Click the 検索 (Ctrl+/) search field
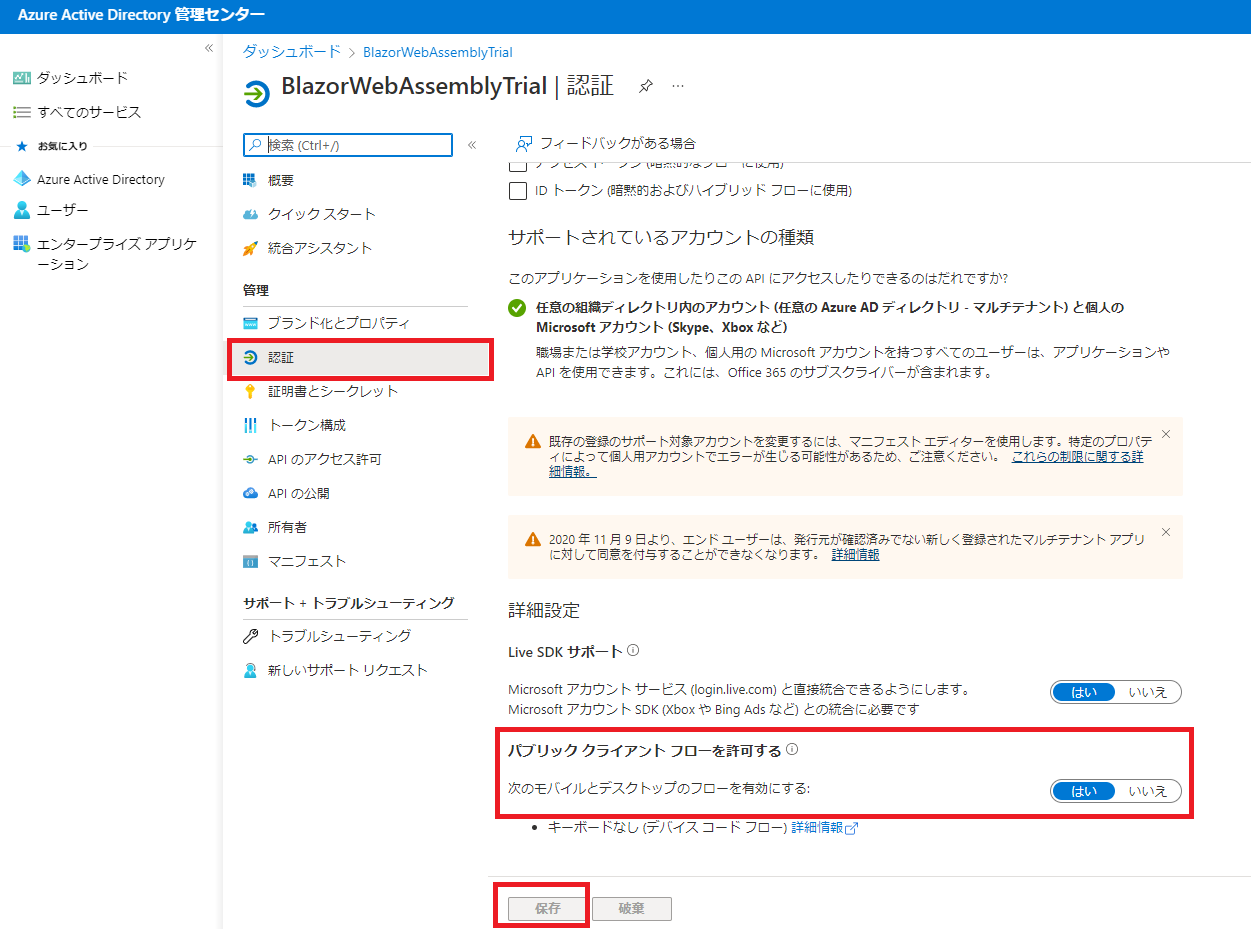Viewport: 1251px width, 929px height. point(348,145)
